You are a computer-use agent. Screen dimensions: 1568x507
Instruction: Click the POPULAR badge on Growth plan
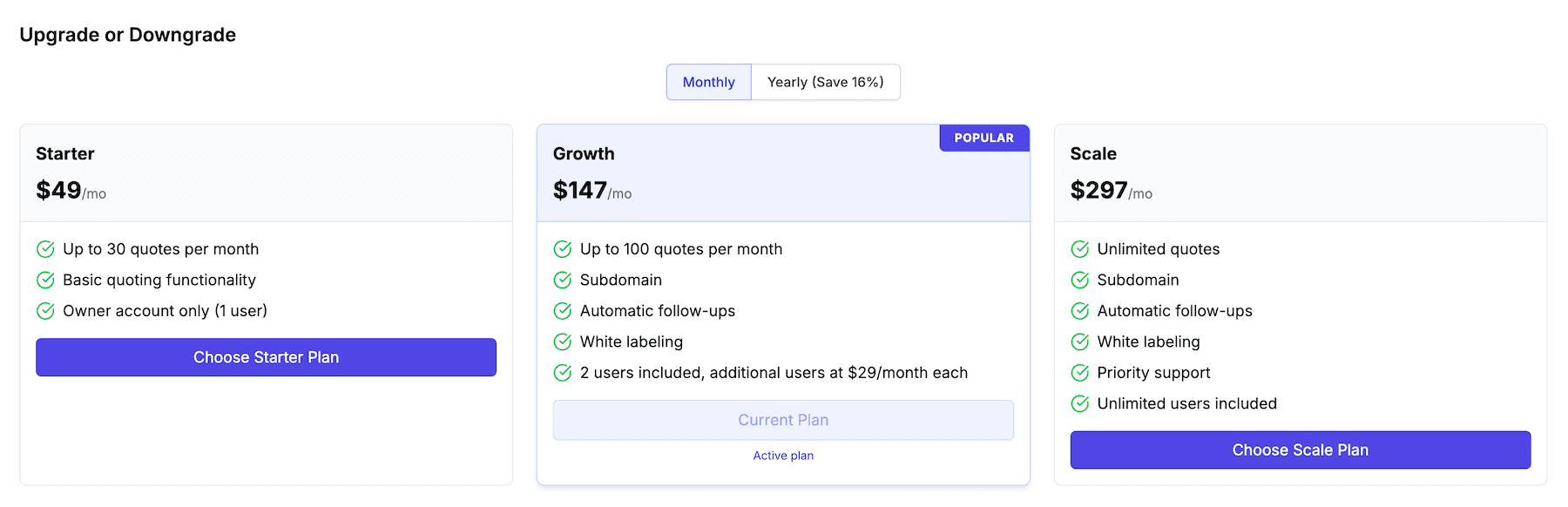point(983,138)
